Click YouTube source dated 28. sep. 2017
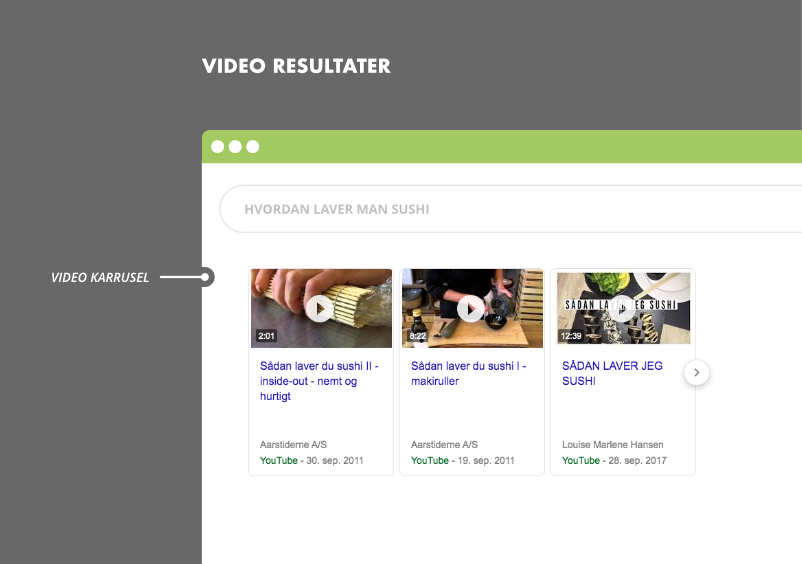802x564 pixels. click(x=581, y=461)
